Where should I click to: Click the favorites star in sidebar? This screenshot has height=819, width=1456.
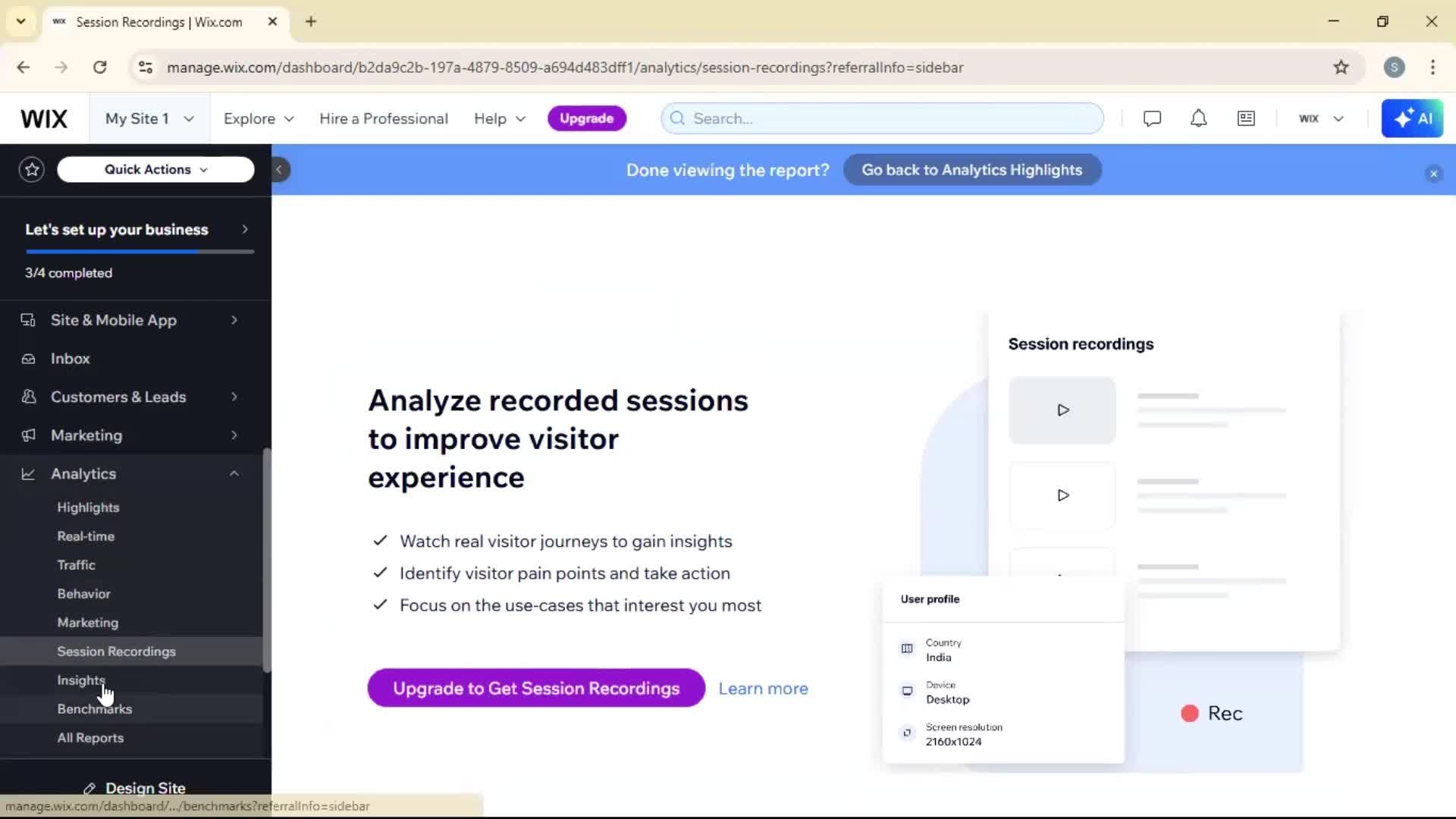(32, 169)
